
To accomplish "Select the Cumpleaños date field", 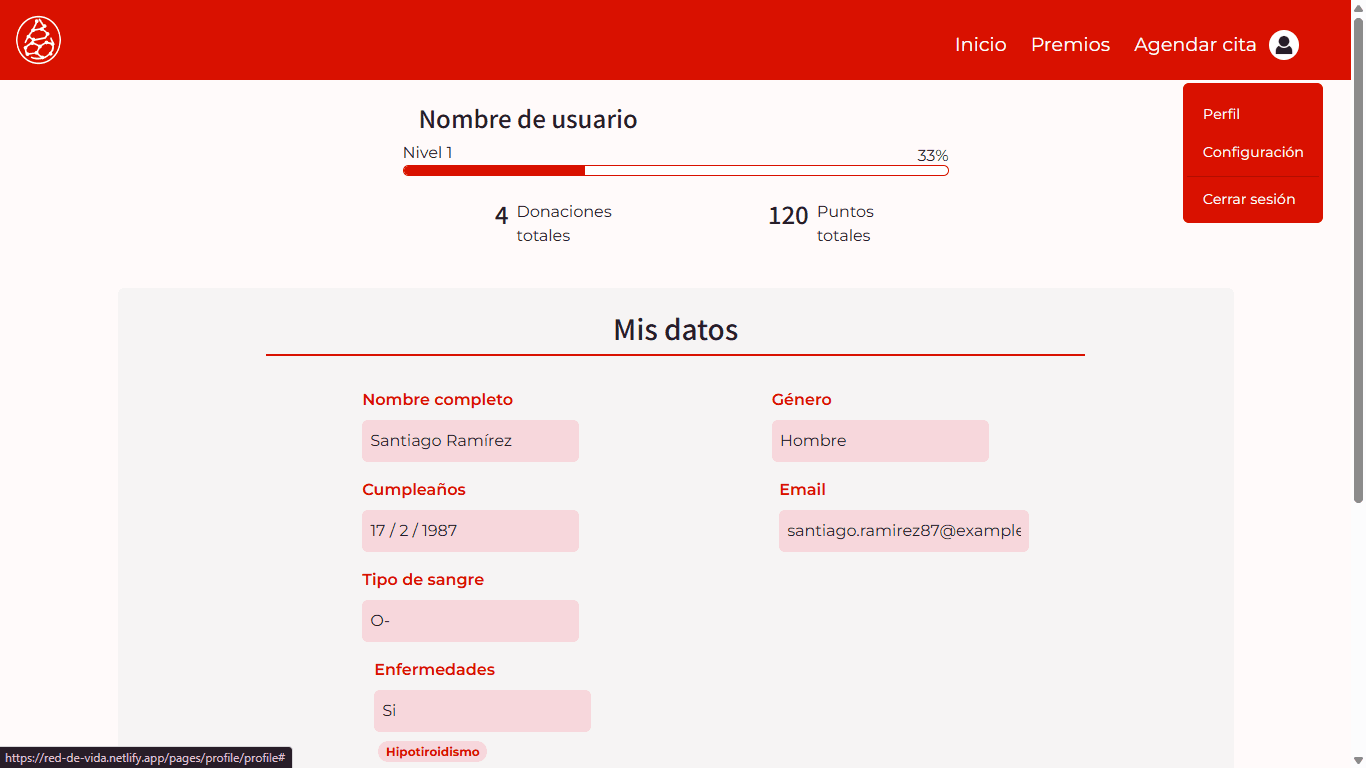I will click(x=470, y=531).
